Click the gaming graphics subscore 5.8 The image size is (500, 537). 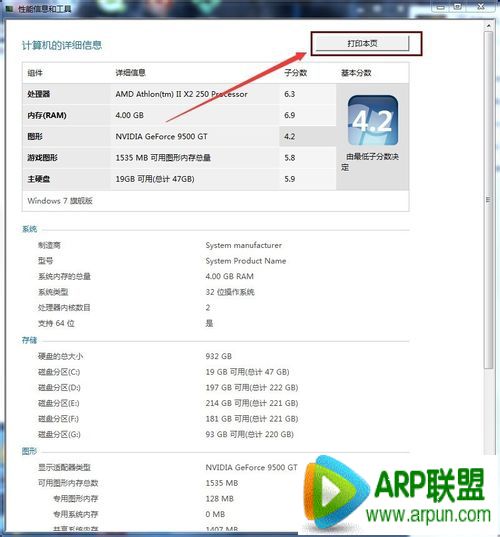(289, 158)
